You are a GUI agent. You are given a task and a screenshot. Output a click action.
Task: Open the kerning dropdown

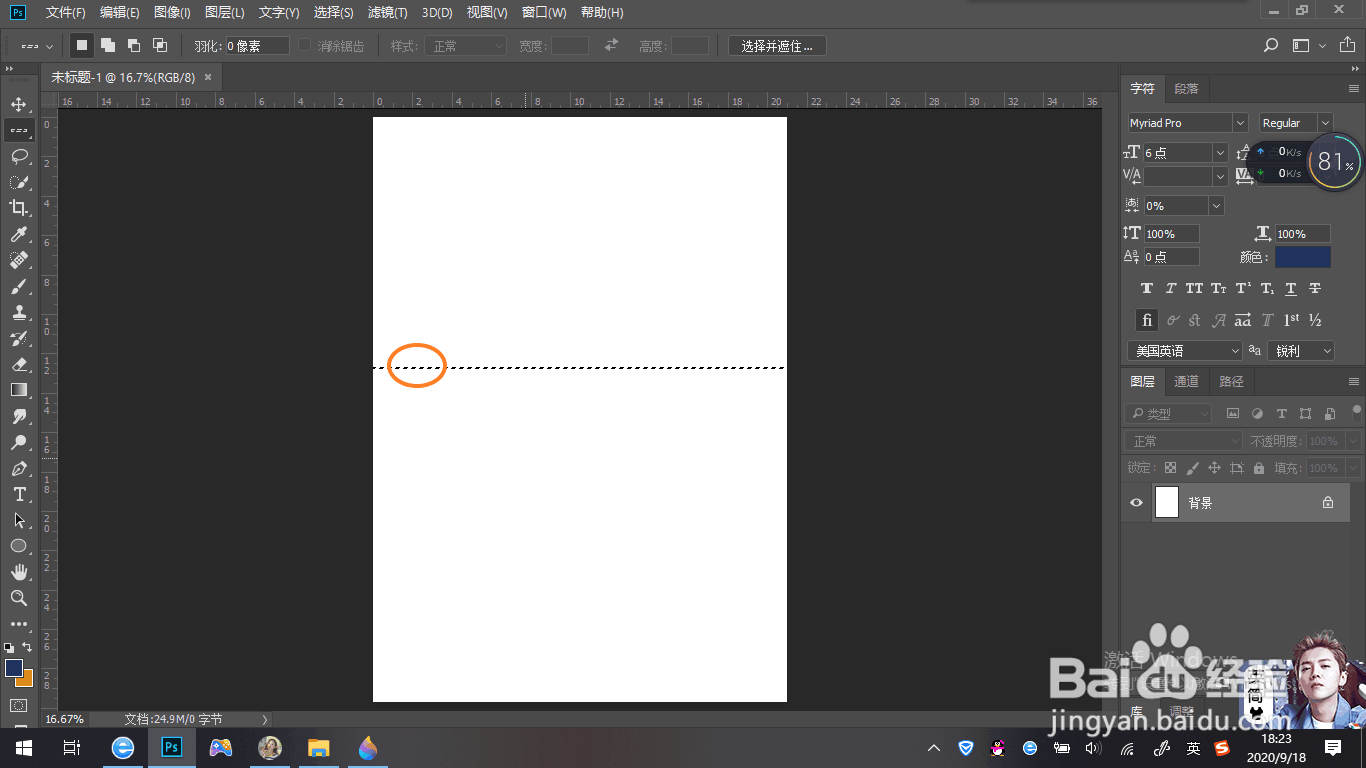point(1220,176)
